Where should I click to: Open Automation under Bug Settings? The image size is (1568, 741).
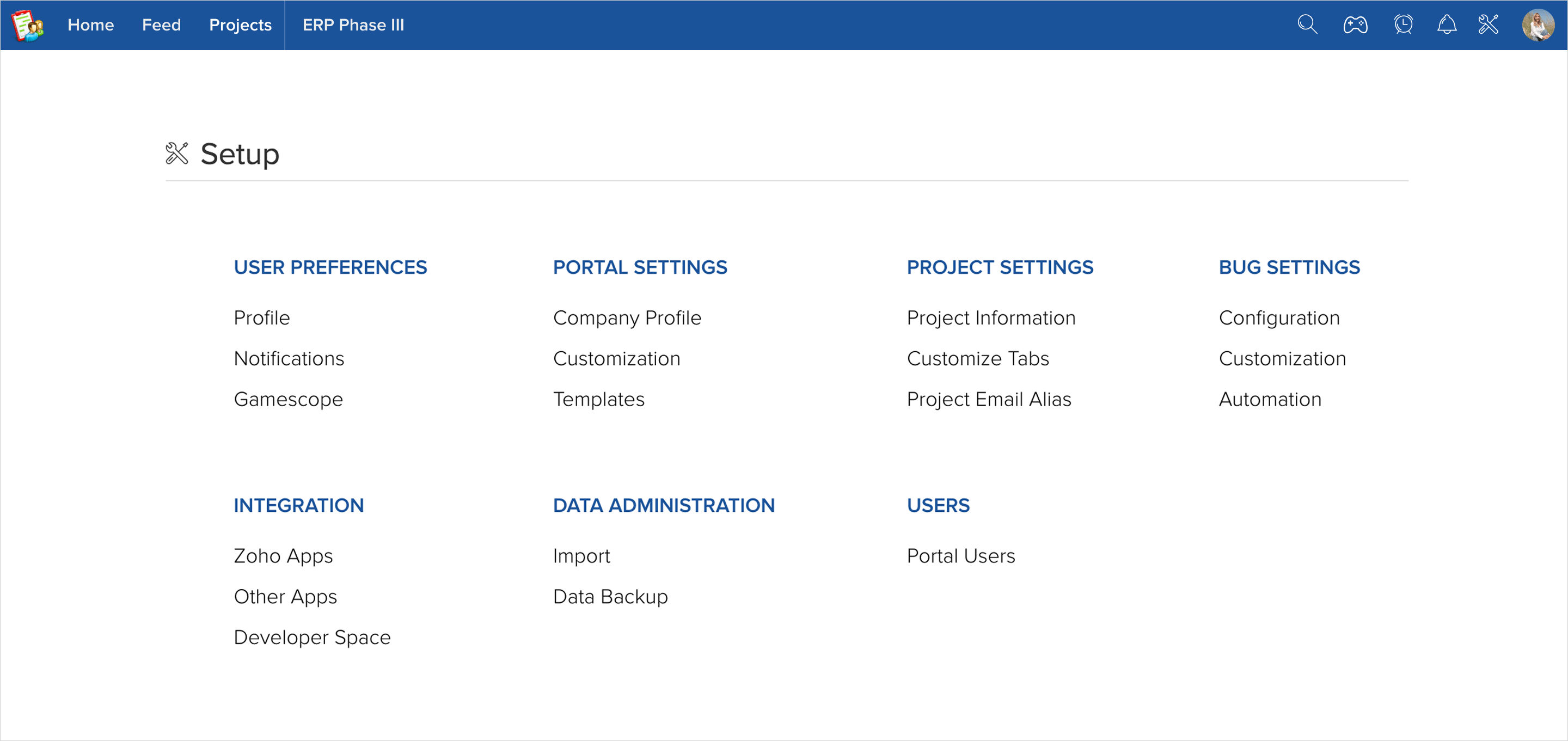1270,400
